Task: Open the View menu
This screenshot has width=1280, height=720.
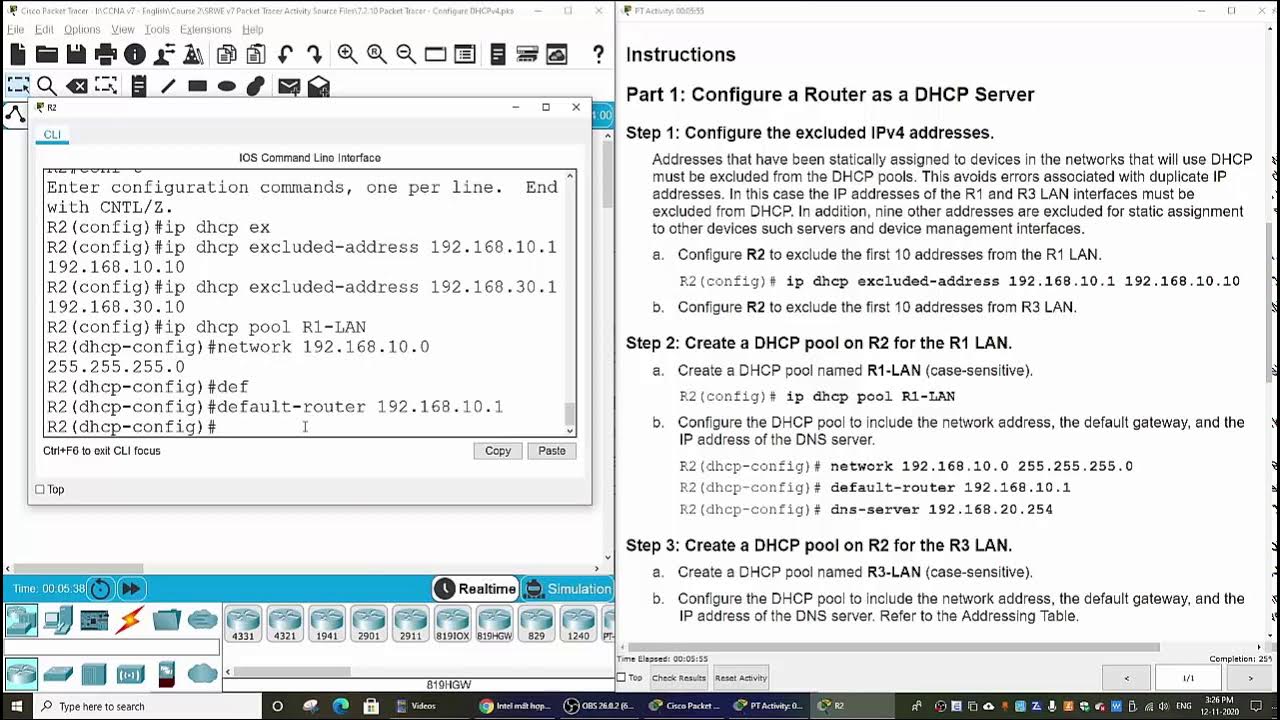Action: (123, 30)
